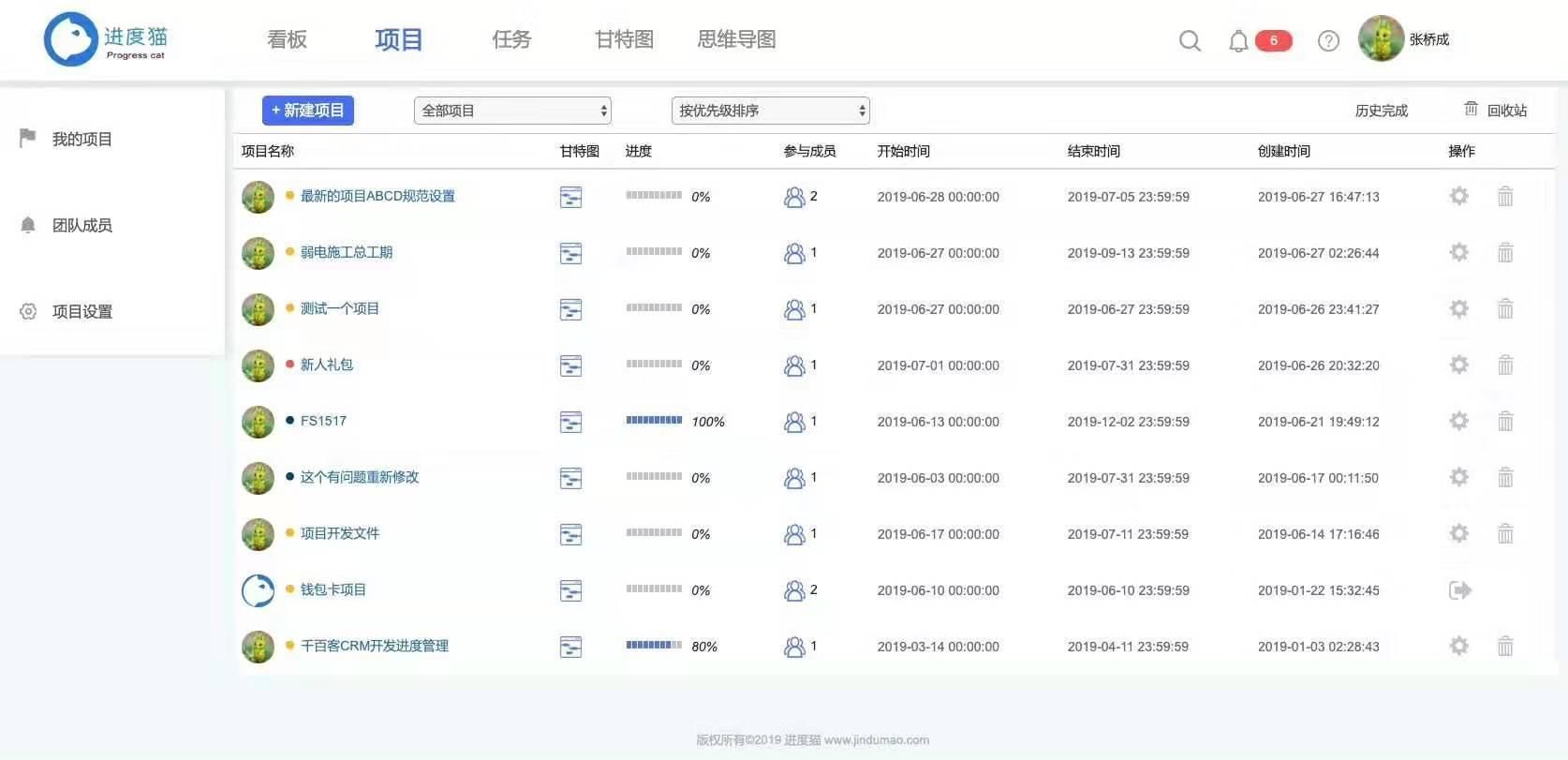Viewport: 1568px width, 760px height.
Task: Open settings gear for 弱电施工总工期
Action: pos(1459,252)
